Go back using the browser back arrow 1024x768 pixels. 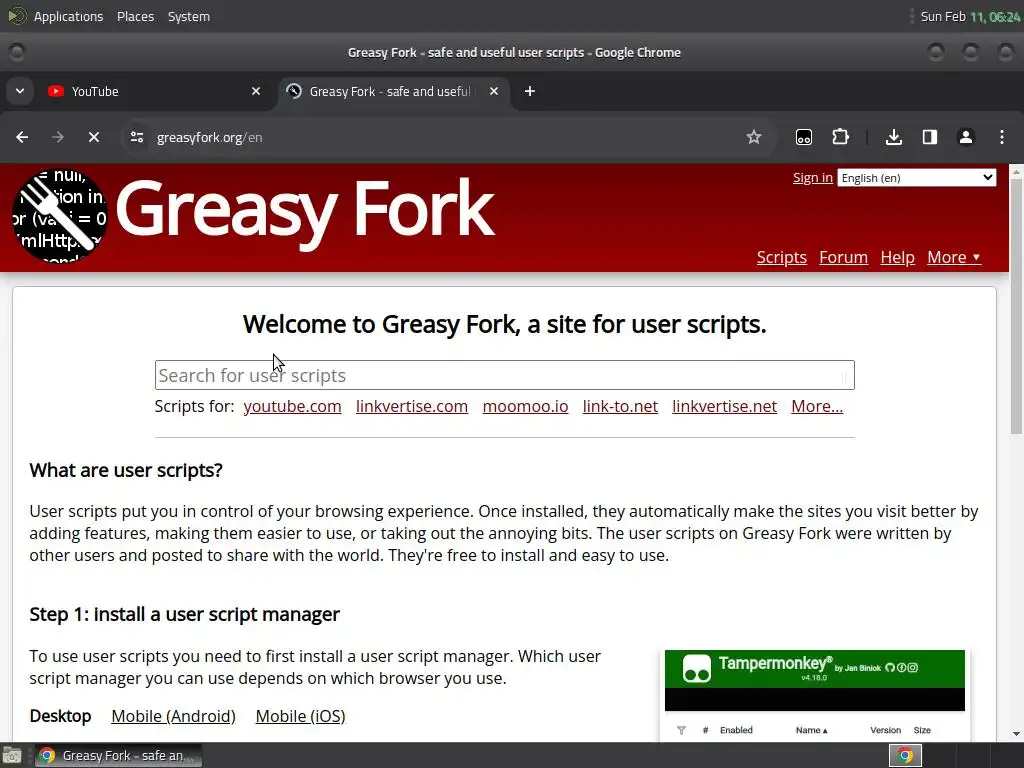coord(22,137)
